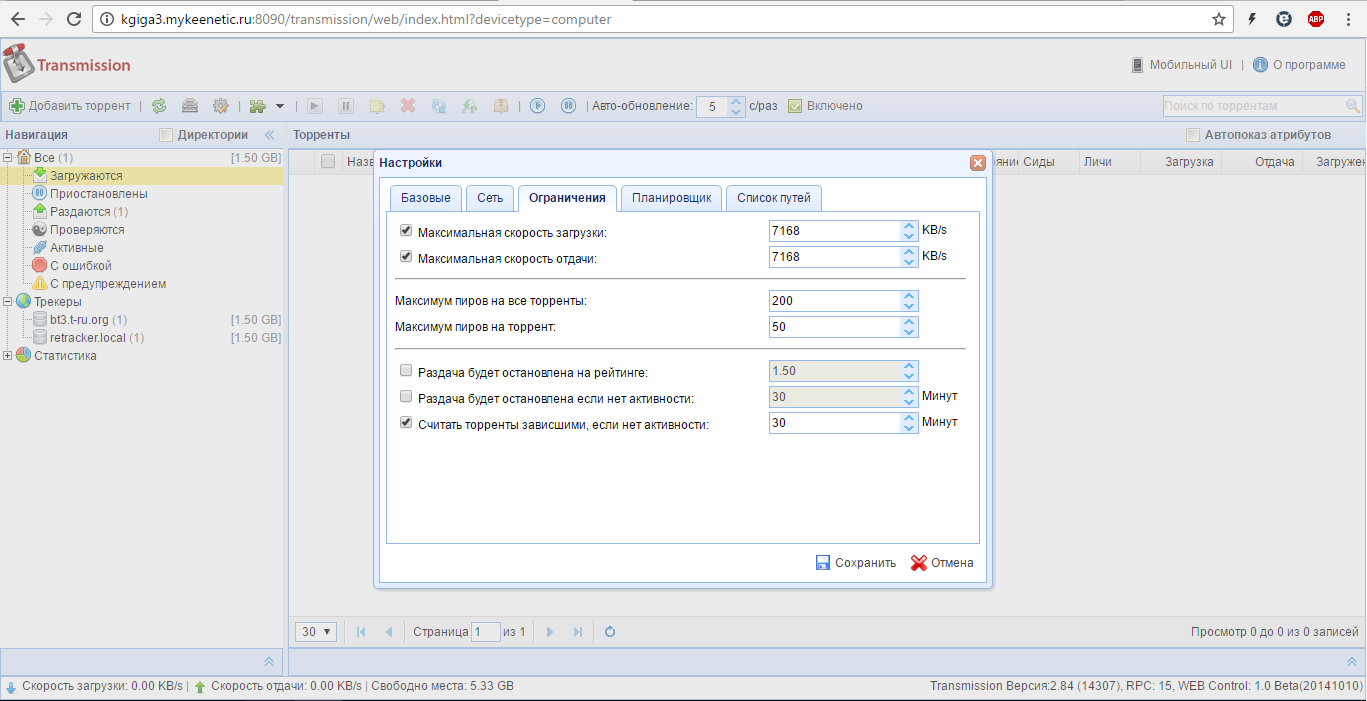Click the green refresh list icon
Viewport: 1367px width, 701px height.
click(x=159, y=106)
